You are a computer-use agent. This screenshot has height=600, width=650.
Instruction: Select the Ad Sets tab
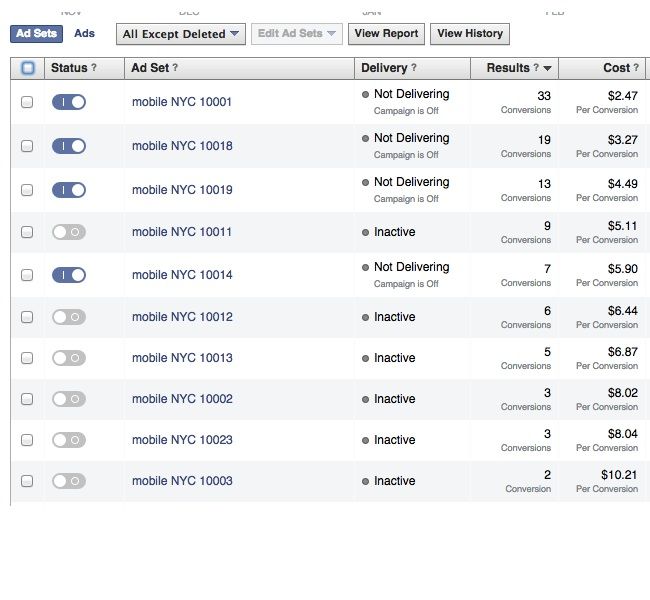tap(36, 34)
